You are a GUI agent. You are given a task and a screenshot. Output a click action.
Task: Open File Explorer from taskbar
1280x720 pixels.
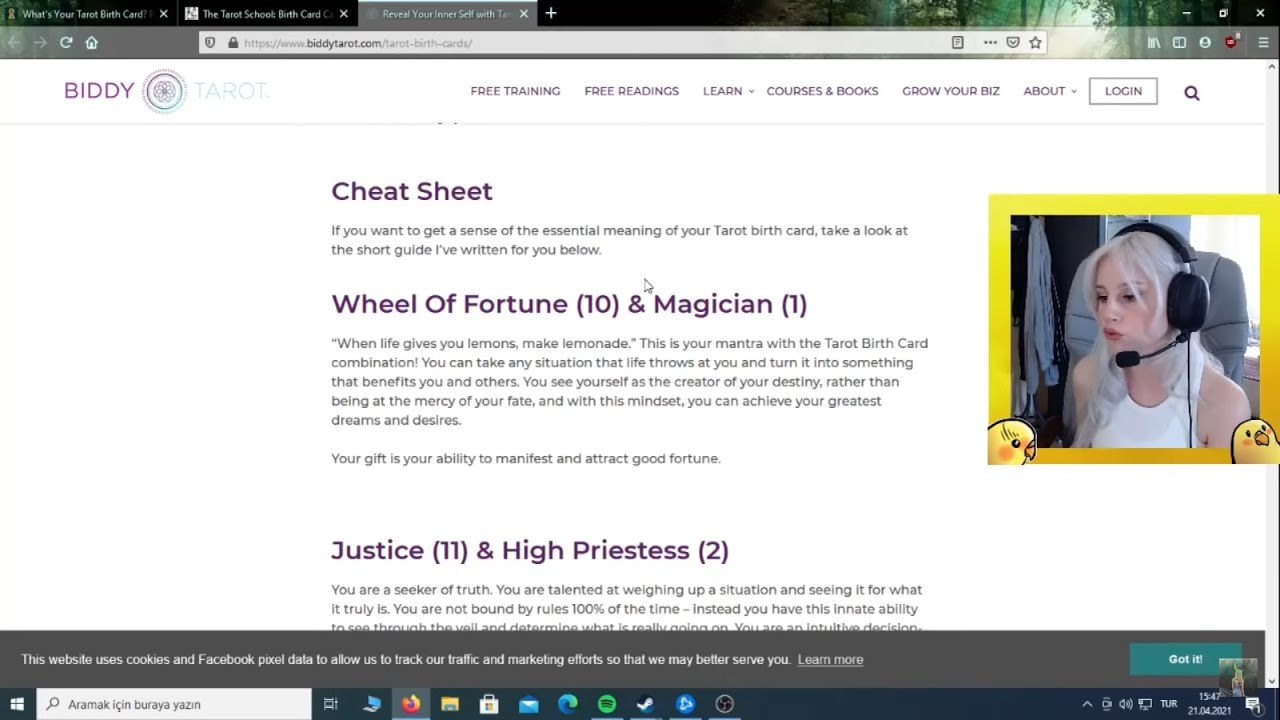450,704
